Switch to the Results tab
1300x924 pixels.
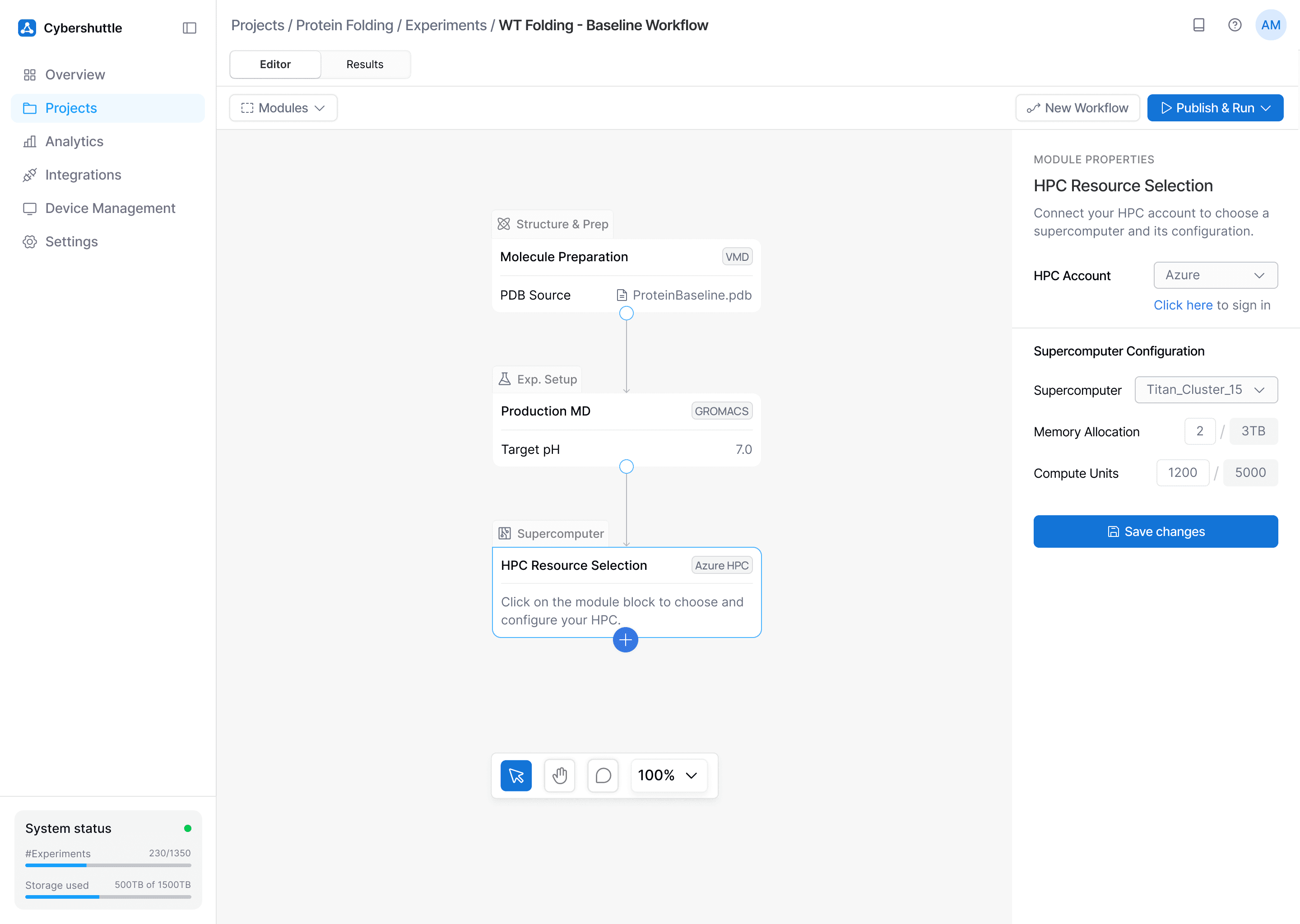(364, 65)
